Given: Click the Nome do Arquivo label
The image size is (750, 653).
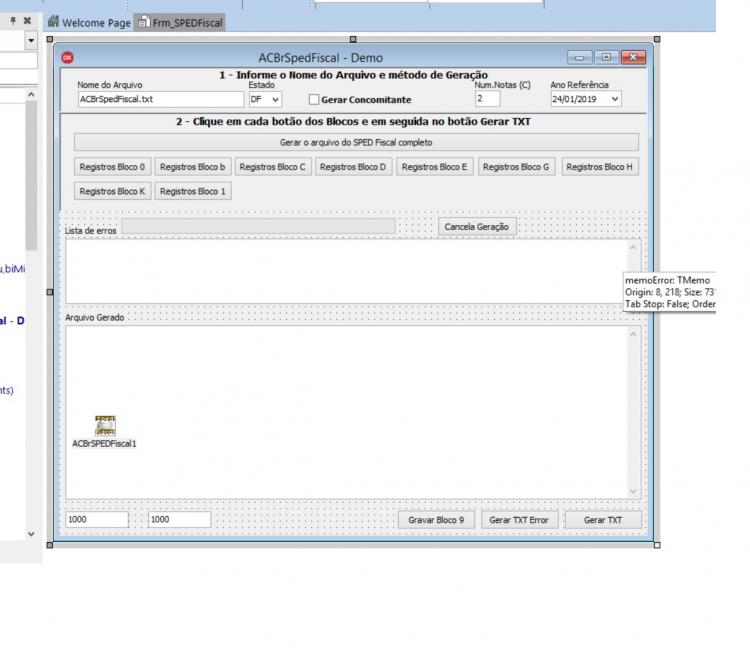Looking at the screenshot, I should pos(110,85).
